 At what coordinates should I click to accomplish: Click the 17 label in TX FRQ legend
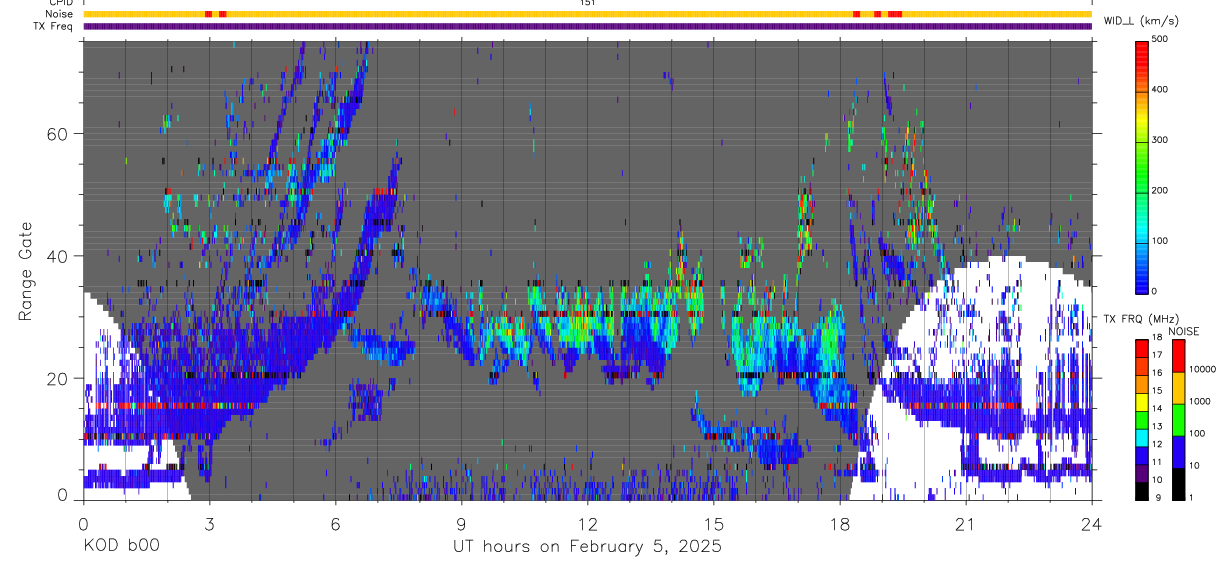point(1157,355)
